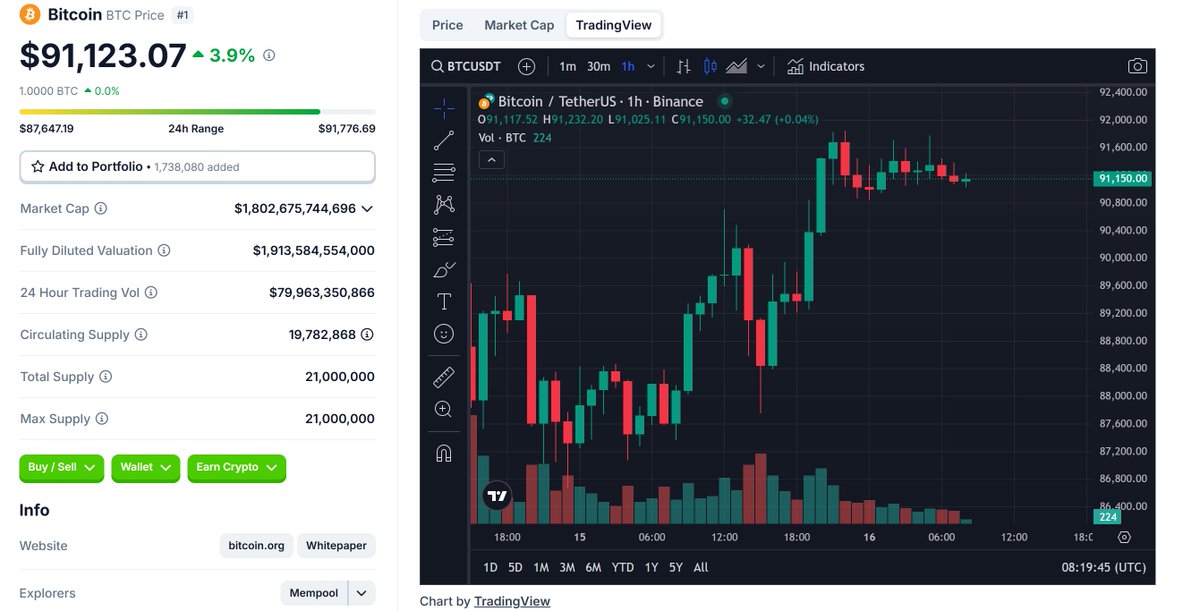Open the TradingView logo on chart

click(497, 495)
